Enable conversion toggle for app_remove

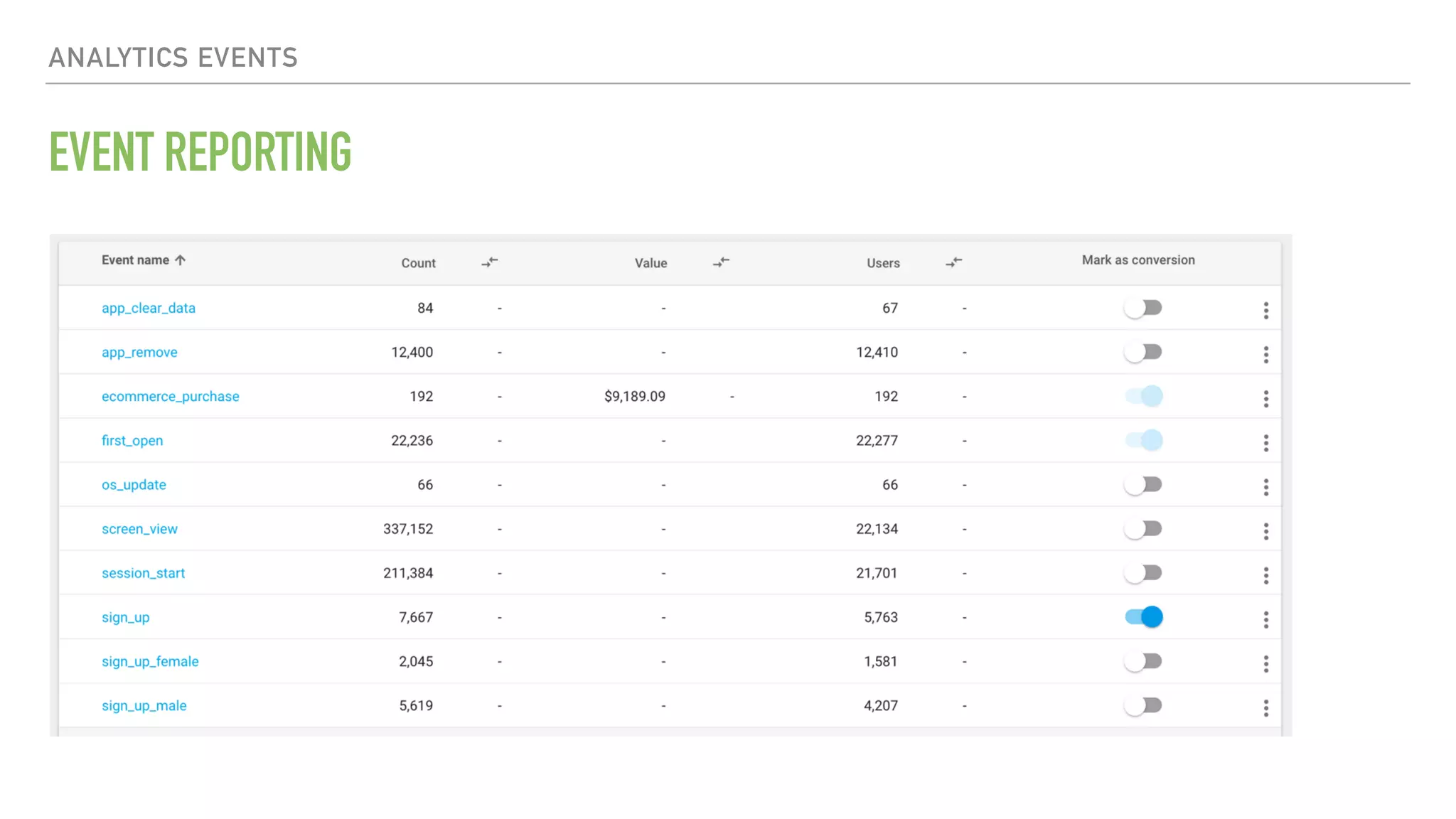click(1143, 352)
